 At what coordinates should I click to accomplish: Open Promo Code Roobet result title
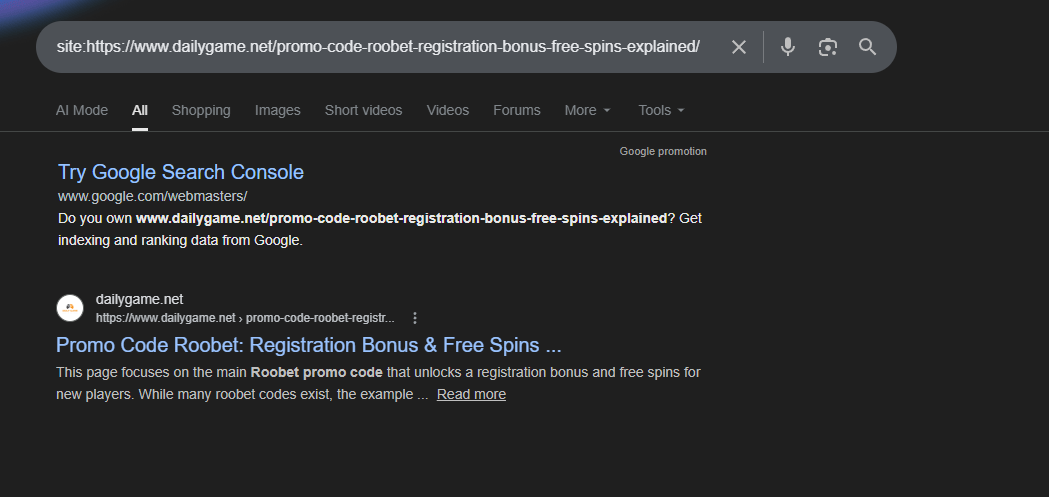309,345
